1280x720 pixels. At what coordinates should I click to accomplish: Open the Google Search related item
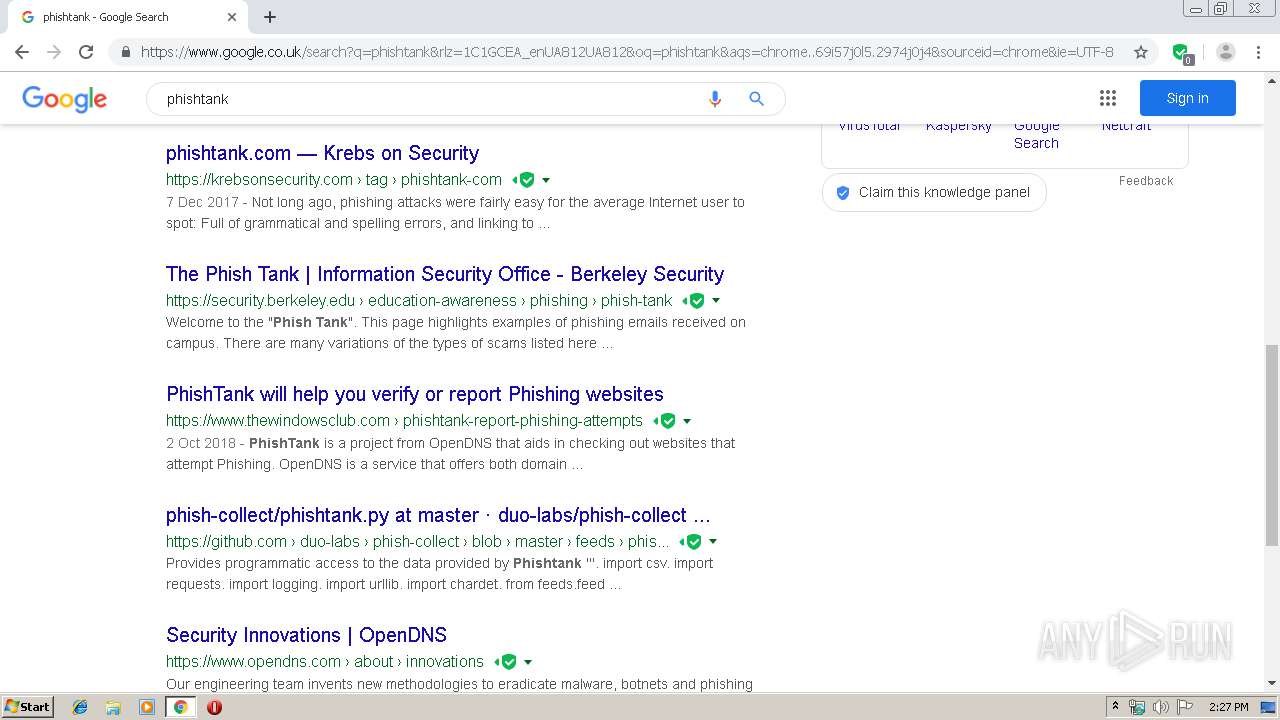1036,134
